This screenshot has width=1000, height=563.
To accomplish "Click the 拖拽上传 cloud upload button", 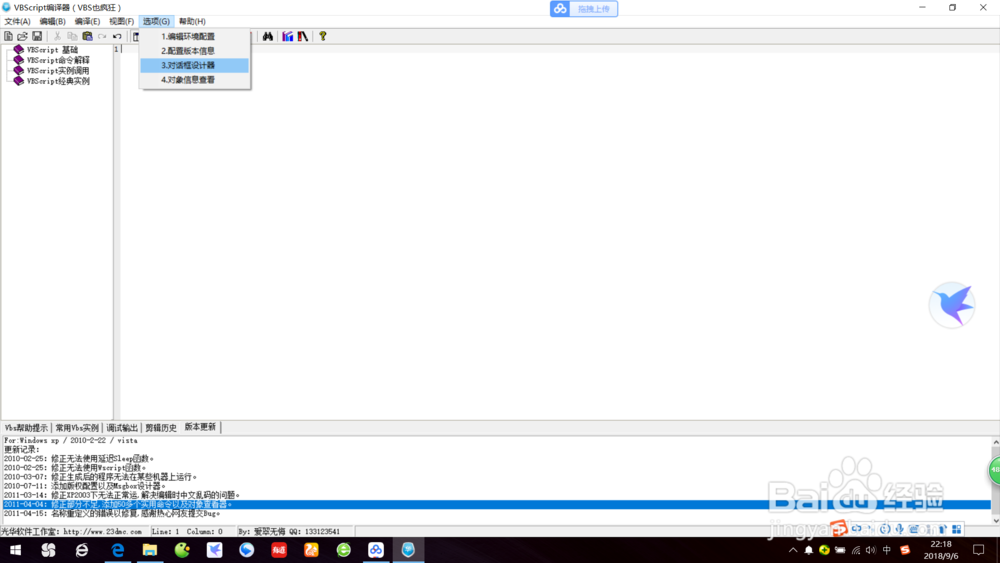I will pos(584,9).
